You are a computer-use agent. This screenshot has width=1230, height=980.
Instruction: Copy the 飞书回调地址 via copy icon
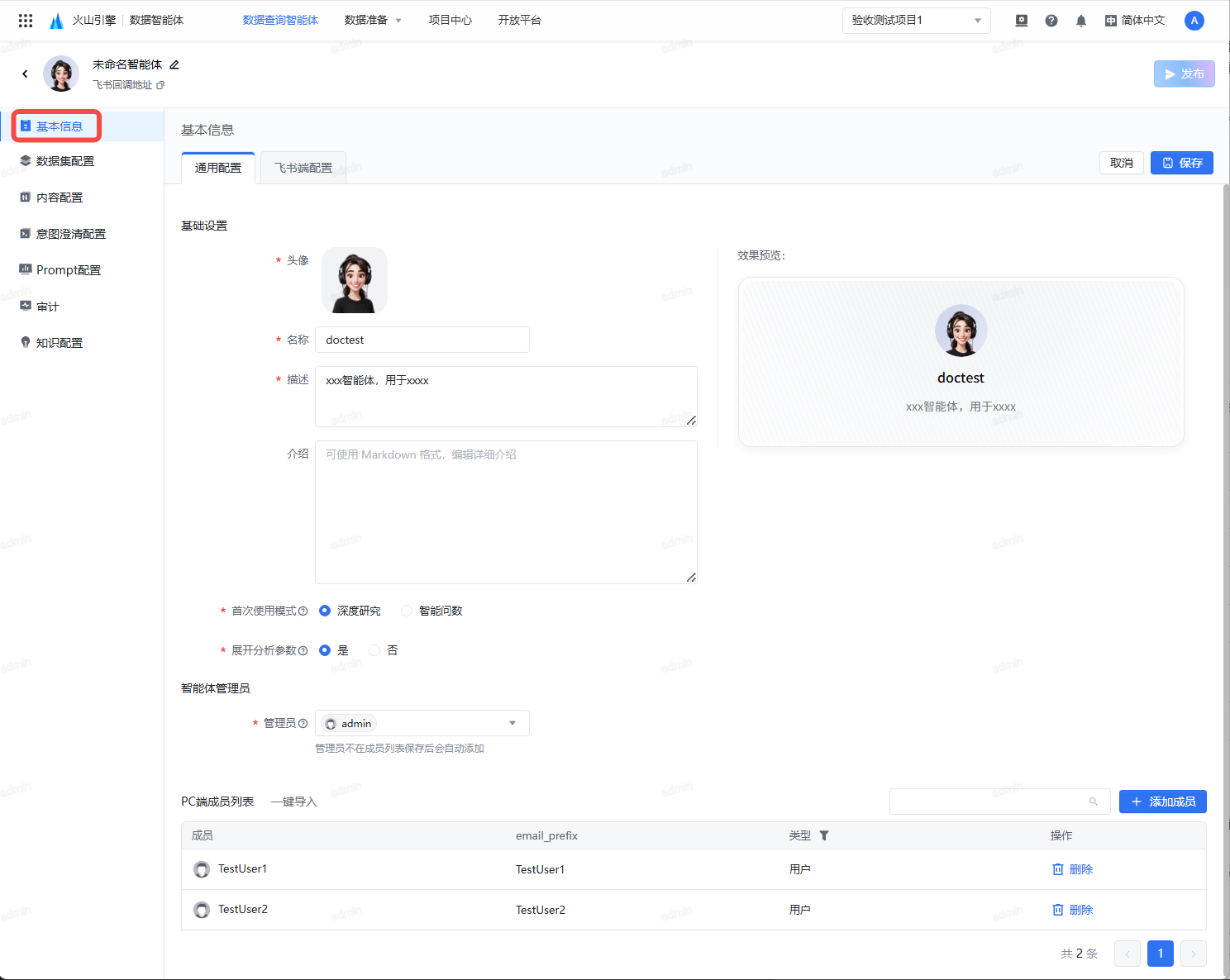160,85
